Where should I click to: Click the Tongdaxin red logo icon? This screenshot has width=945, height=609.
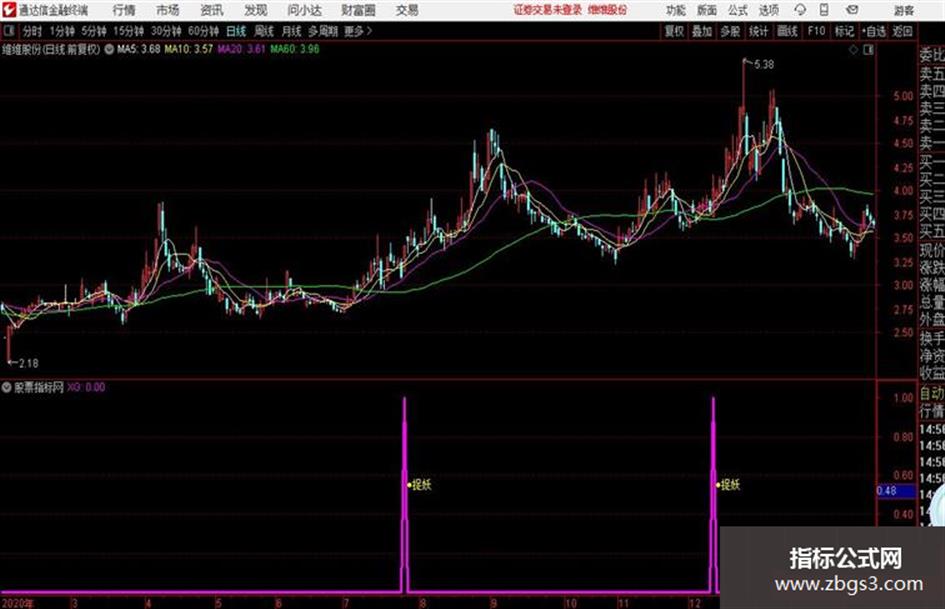(x=9, y=10)
